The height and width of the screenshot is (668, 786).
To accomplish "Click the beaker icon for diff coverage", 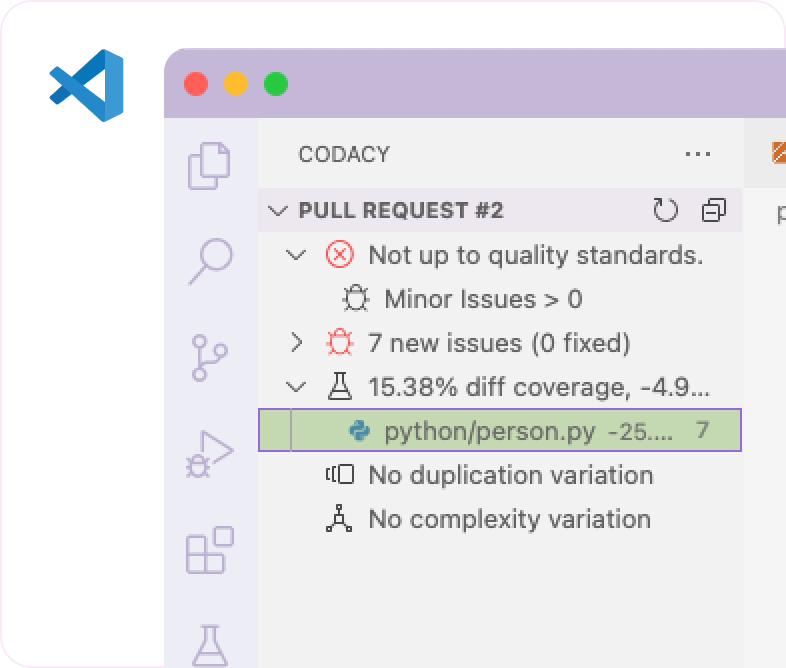I will pyautogui.click(x=340, y=386).
